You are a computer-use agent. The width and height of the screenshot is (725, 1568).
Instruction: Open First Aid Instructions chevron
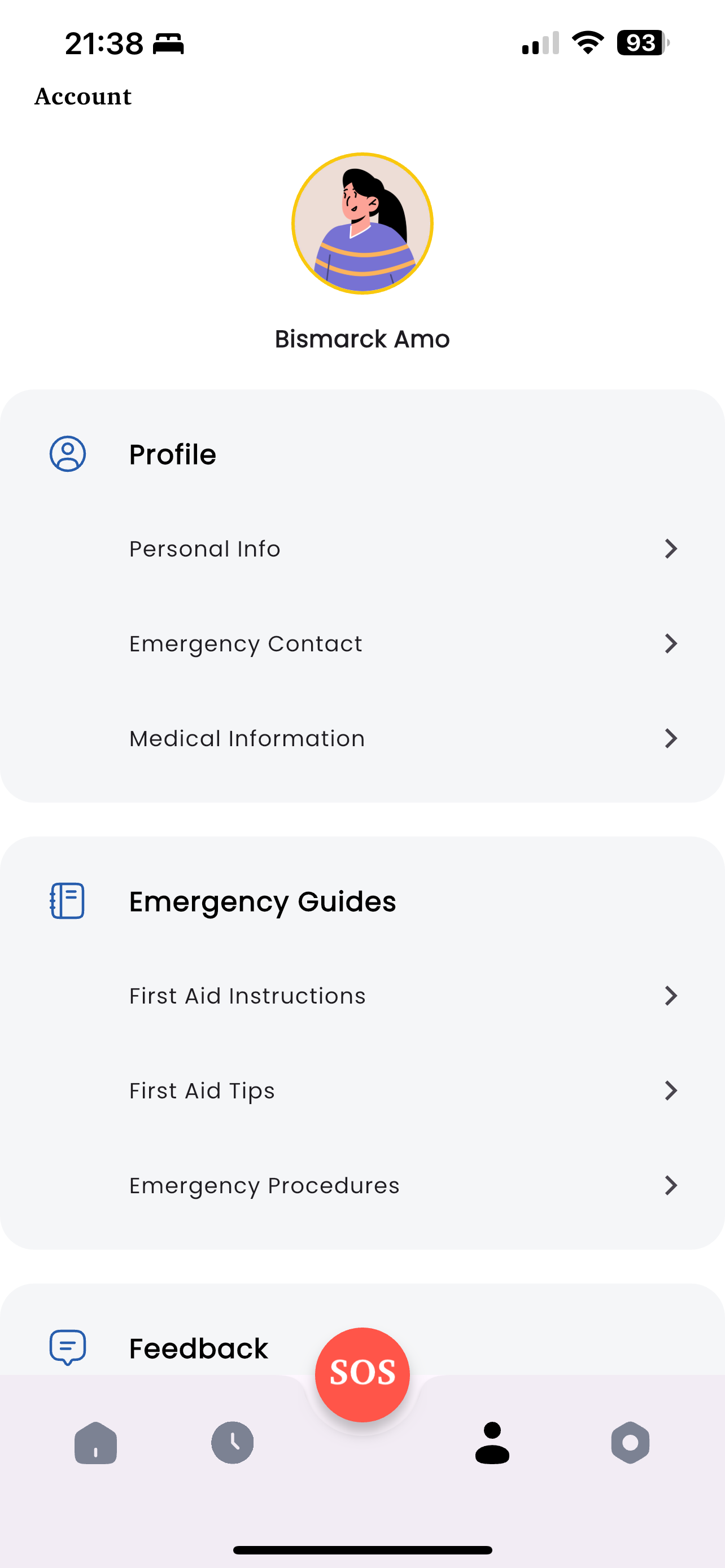671,996
